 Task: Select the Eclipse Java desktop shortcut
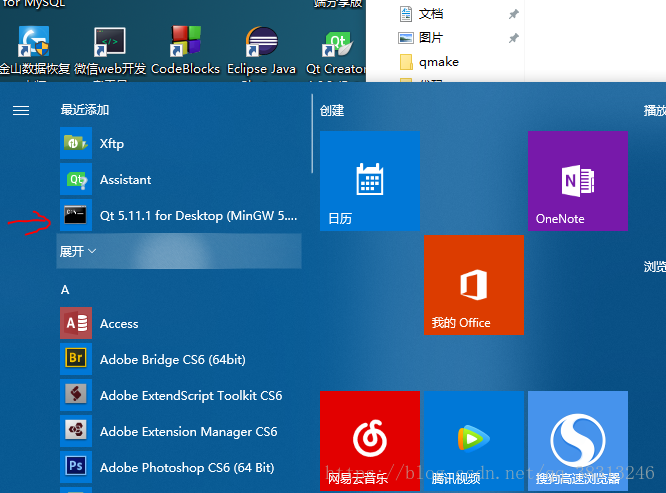coord(261,50)
